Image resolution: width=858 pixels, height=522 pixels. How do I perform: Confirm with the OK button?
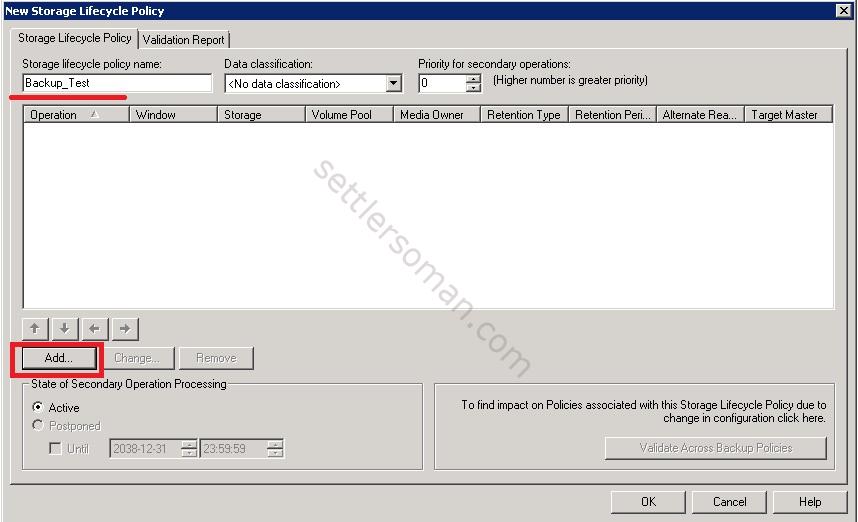pos(648,502)
